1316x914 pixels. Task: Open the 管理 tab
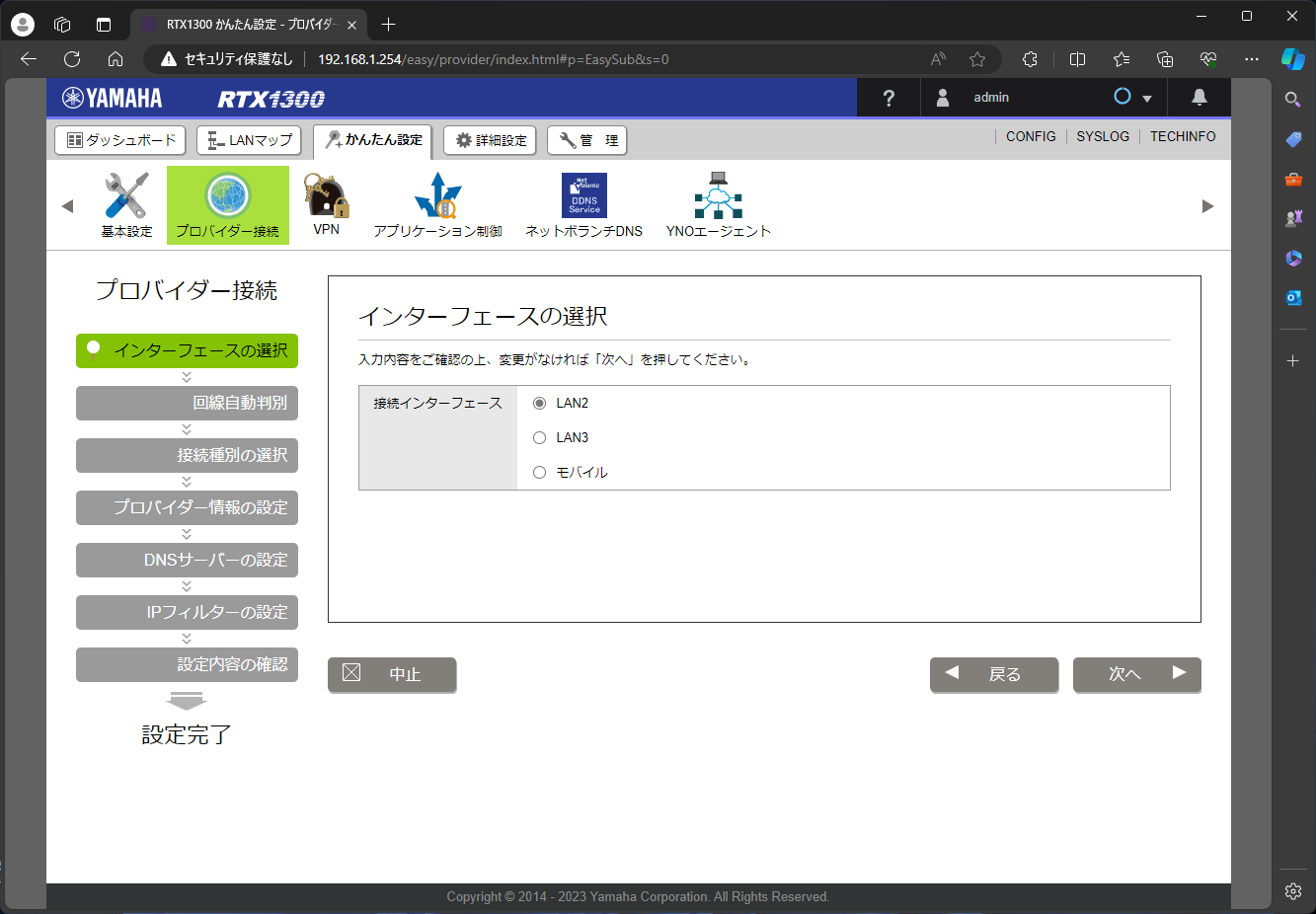587,140
